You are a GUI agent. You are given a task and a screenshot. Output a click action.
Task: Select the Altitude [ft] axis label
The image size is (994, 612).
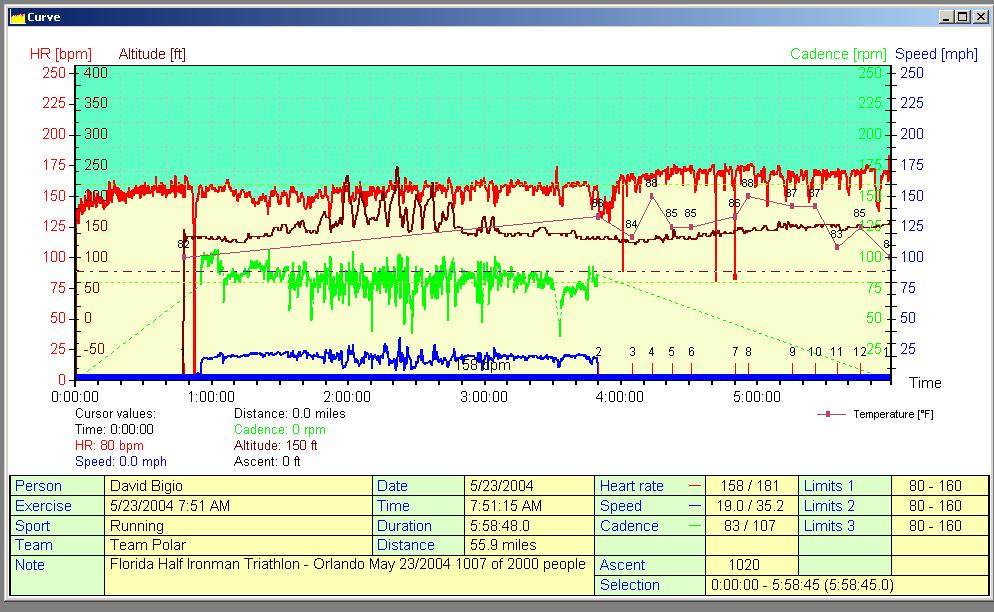tap(152, 54)
